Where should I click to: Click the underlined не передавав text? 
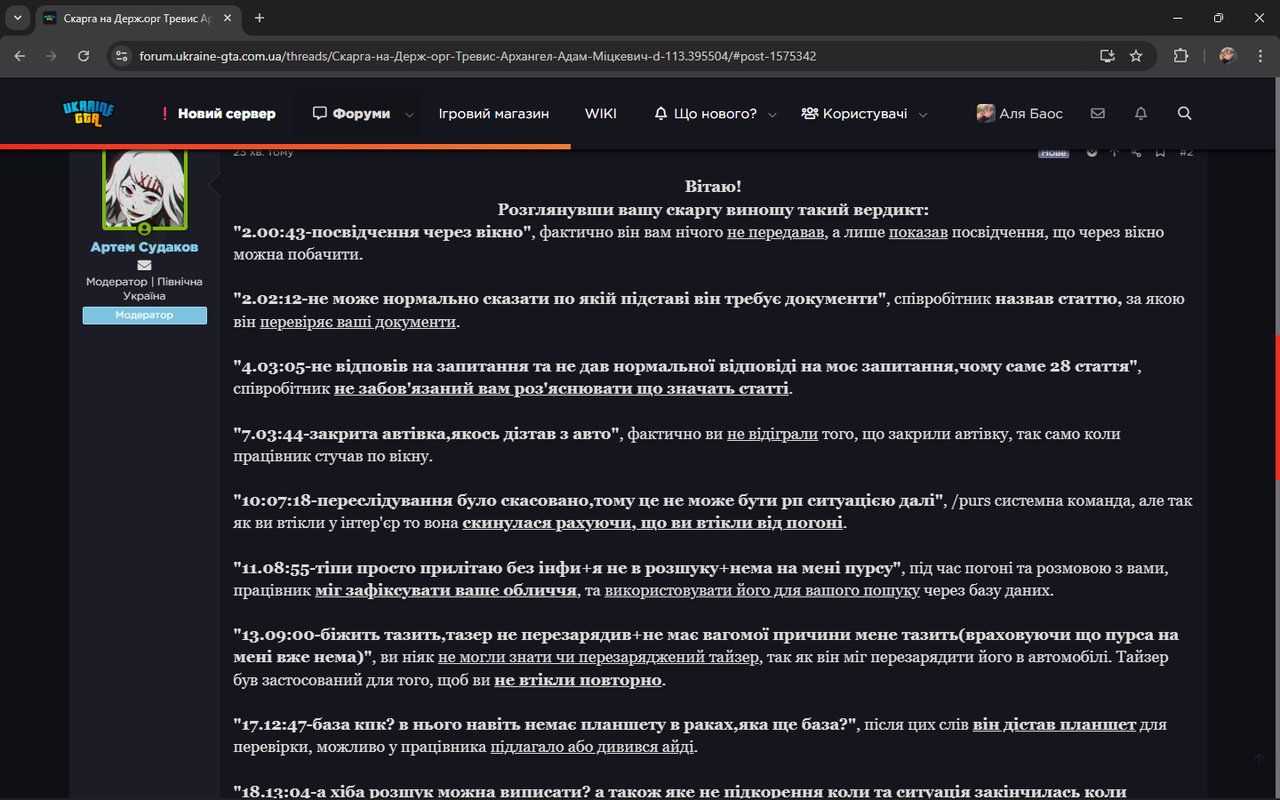tap(776, 232)
